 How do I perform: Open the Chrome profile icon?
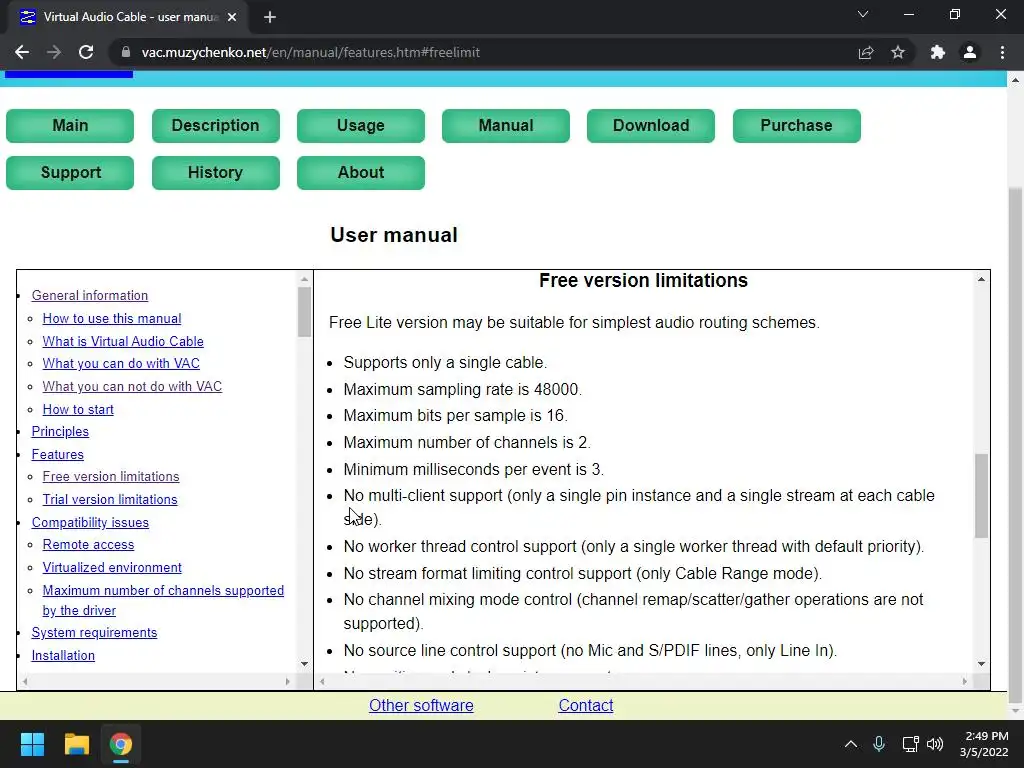click(970, 52)
